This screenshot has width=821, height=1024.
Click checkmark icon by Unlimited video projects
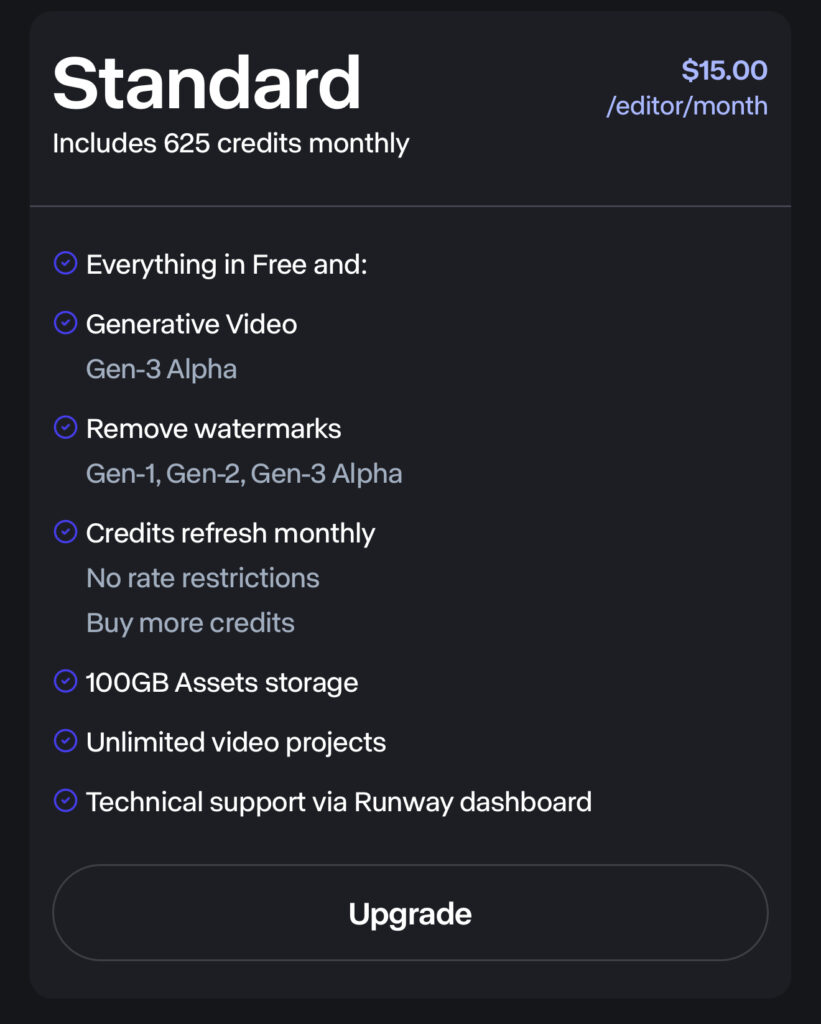point(65,741)
